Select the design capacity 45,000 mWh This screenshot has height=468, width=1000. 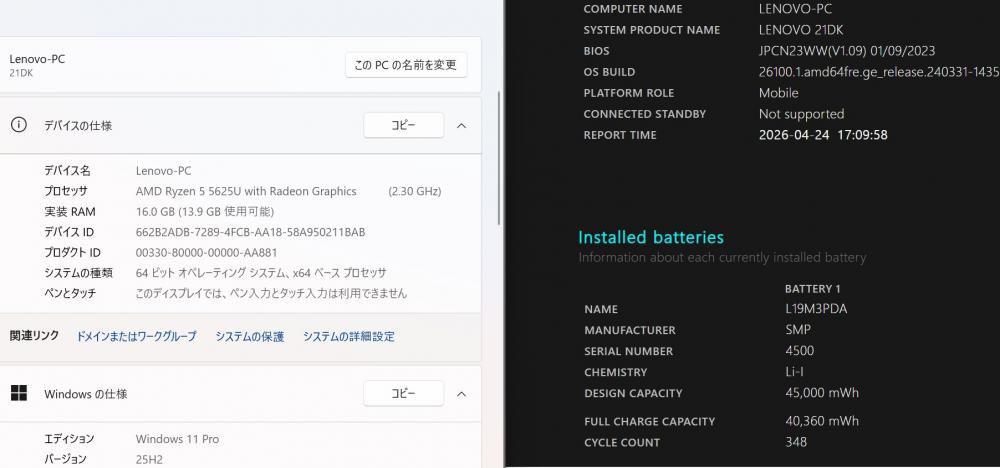(x=822, y=393)
